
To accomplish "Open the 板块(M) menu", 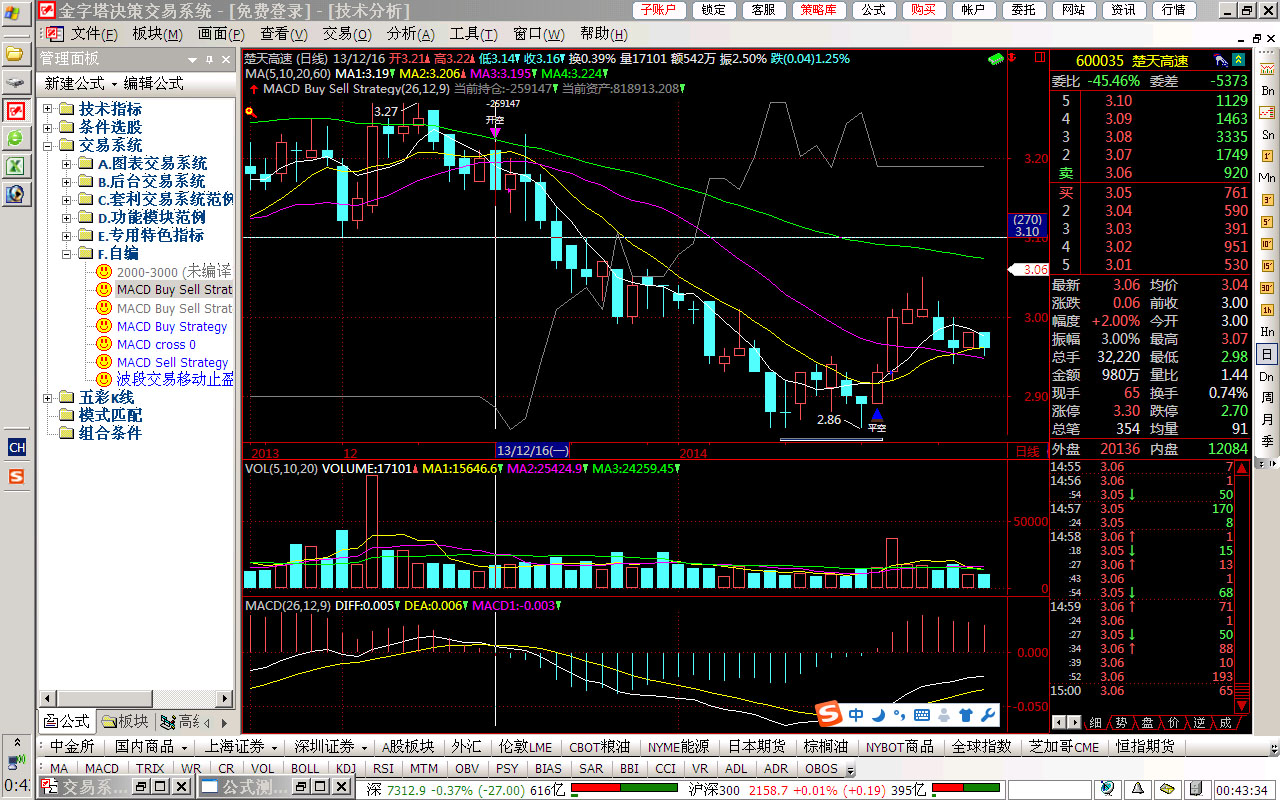I will tap(157, 34).
